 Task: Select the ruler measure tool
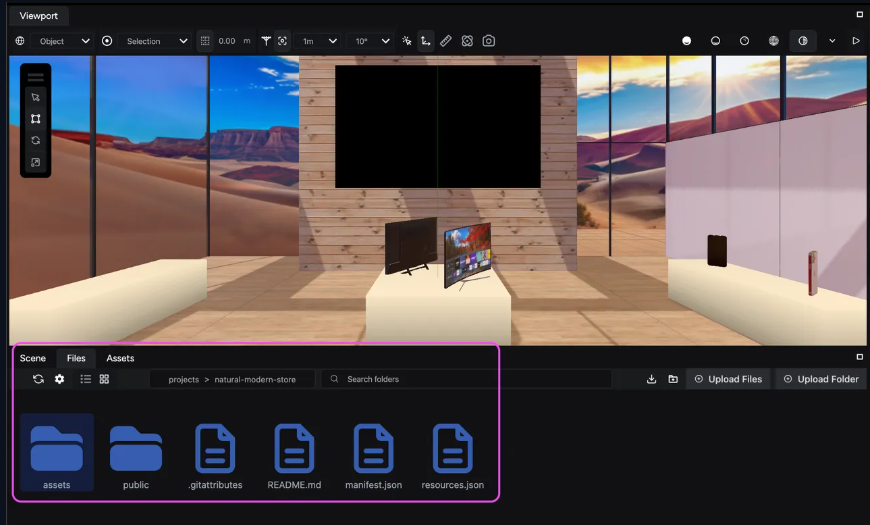446,41
